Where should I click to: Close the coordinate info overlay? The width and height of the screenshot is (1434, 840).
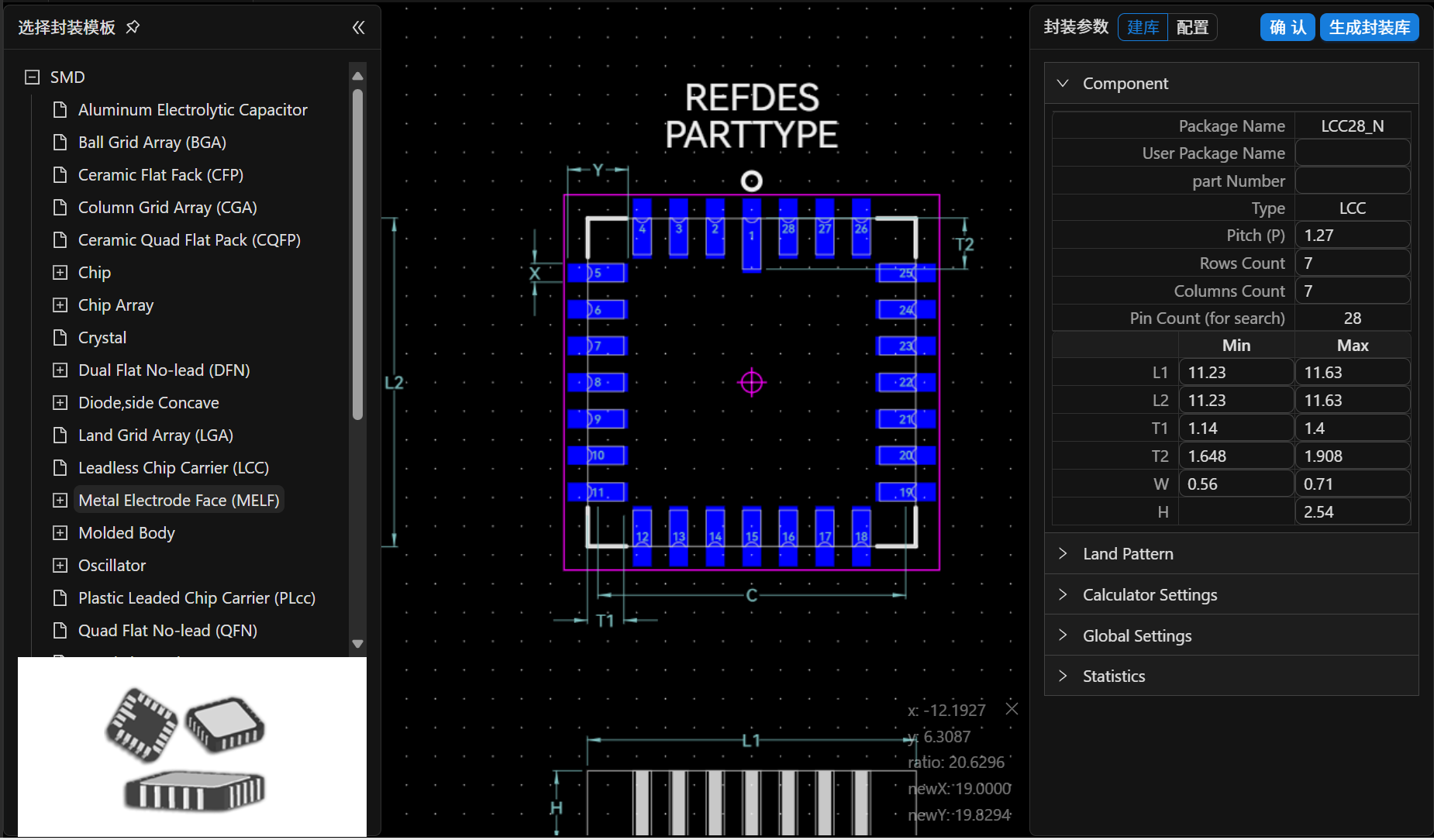1012,708
